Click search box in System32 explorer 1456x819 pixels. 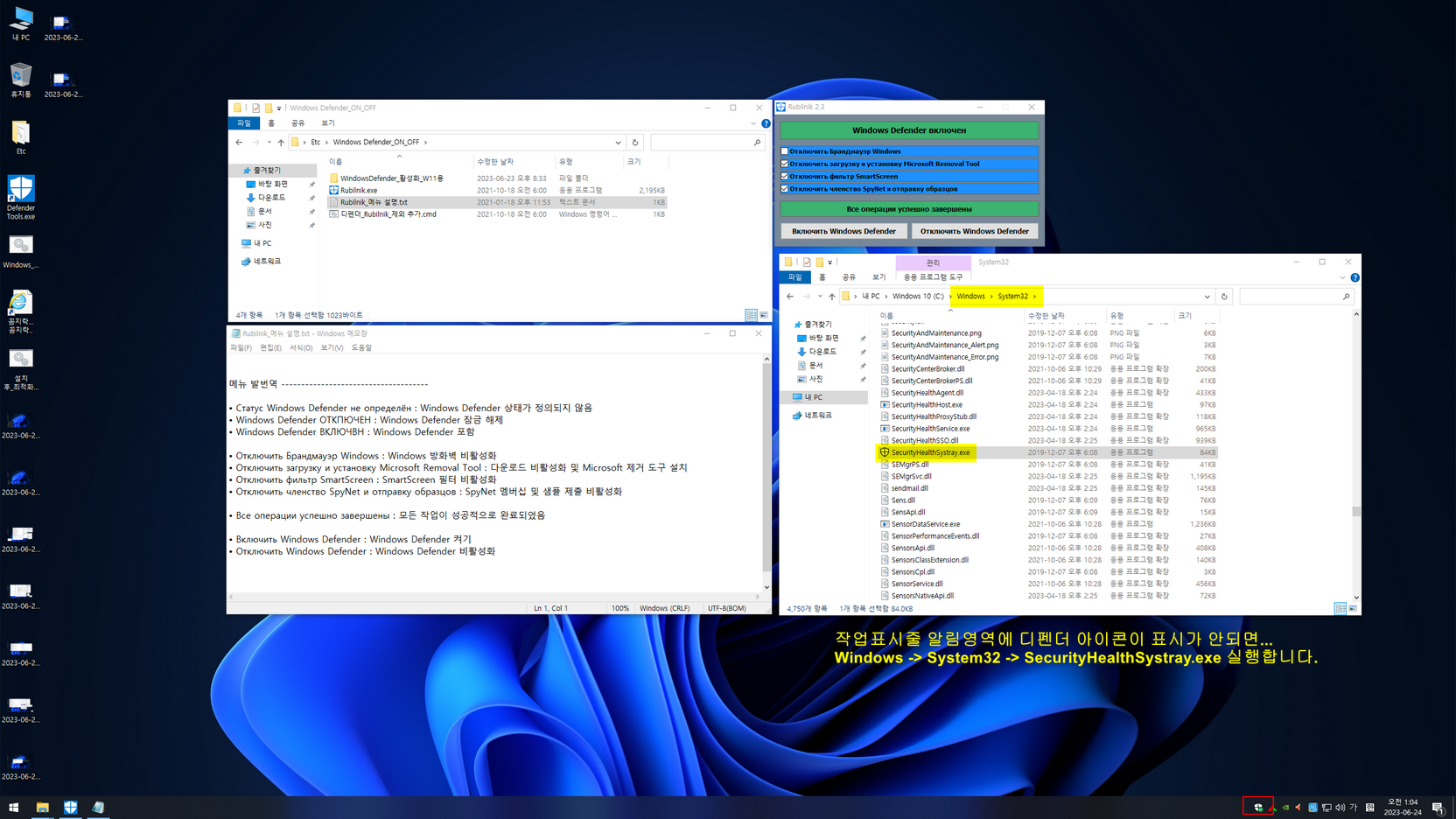coord(1295,297)
